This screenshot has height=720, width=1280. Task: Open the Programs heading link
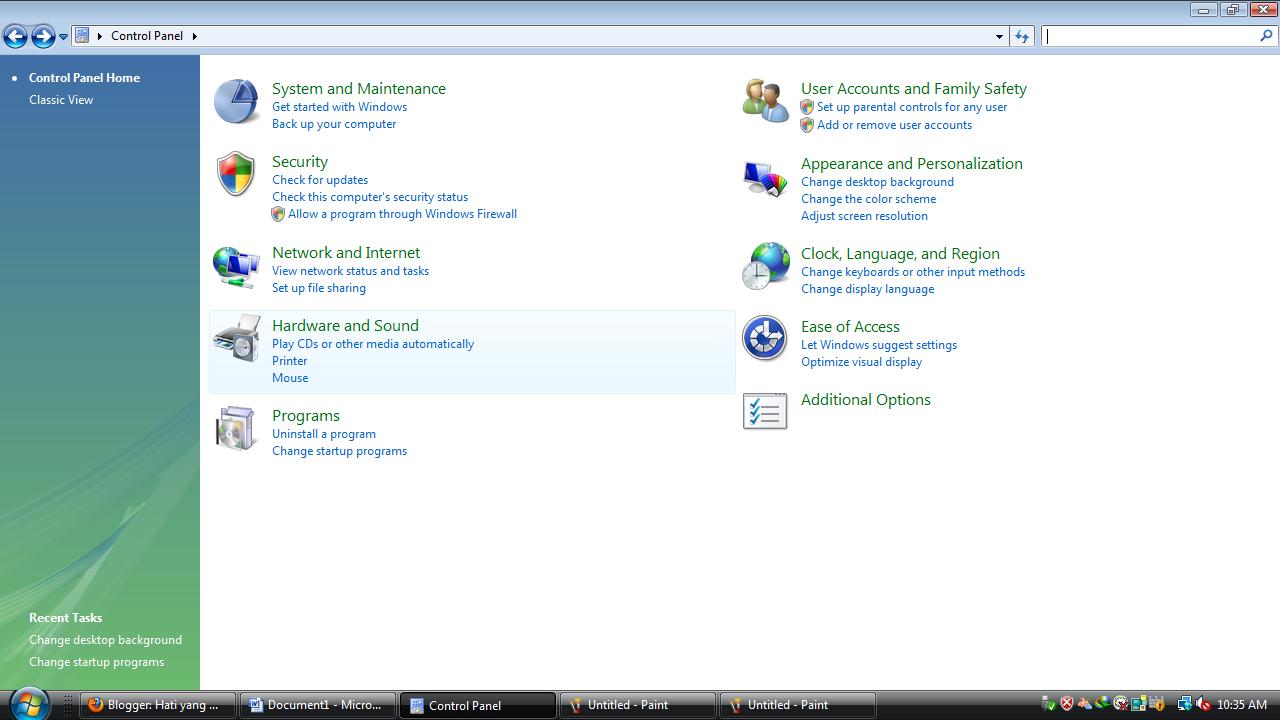tap(306, 416)
